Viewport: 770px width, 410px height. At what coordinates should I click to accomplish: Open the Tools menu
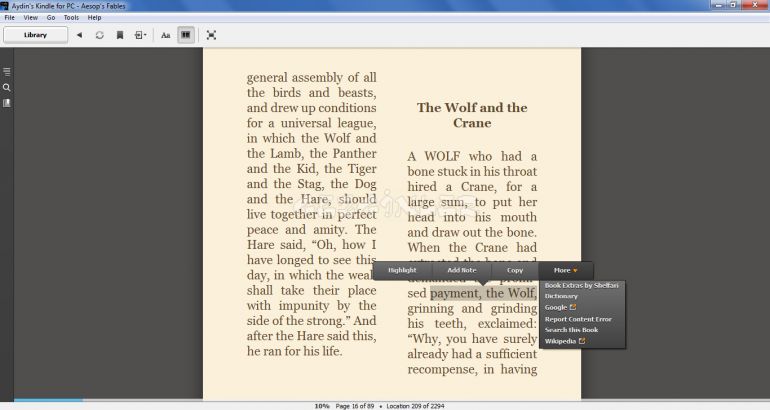pos(71,18)
